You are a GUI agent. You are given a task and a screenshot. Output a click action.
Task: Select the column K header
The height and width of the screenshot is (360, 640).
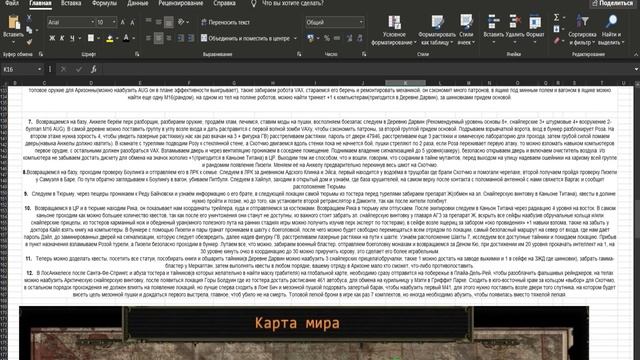[x=405, y=83]
